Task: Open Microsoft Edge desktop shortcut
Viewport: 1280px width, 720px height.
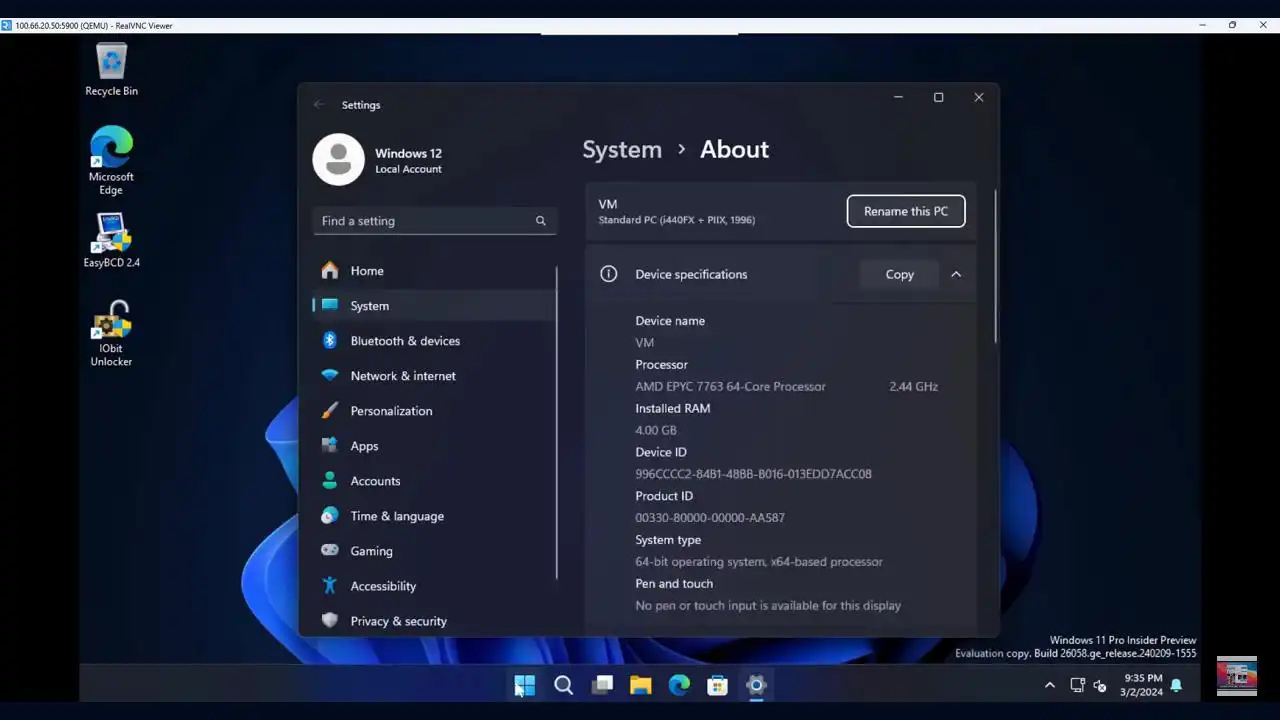Action: tap(111, 160)
